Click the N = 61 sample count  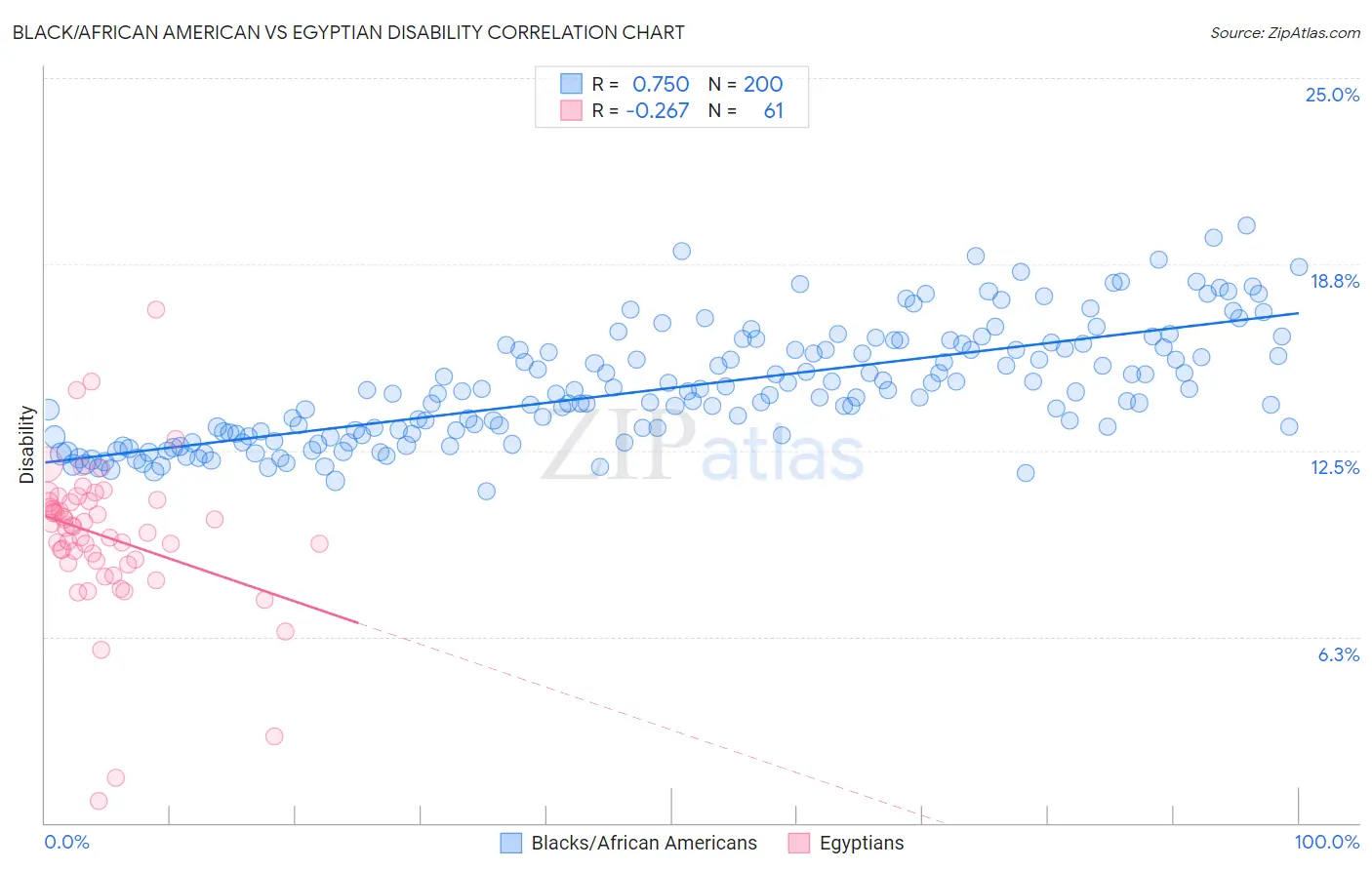pyautogui.click(x=746, y=110)
